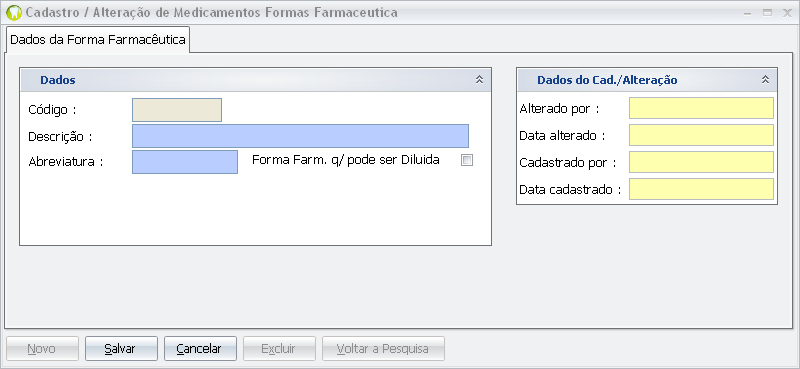This screenshot has height=369, width=800.
Task: Select the Cadastrado por field
Action: click(x=701, y=162)
